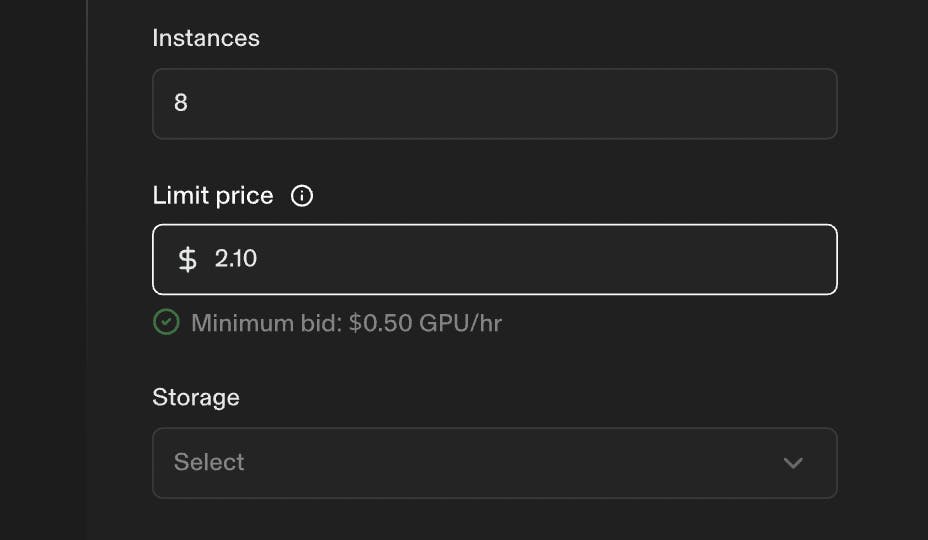Click the dark left sidebar panel
928x540 pixels.
coord(42,270)
